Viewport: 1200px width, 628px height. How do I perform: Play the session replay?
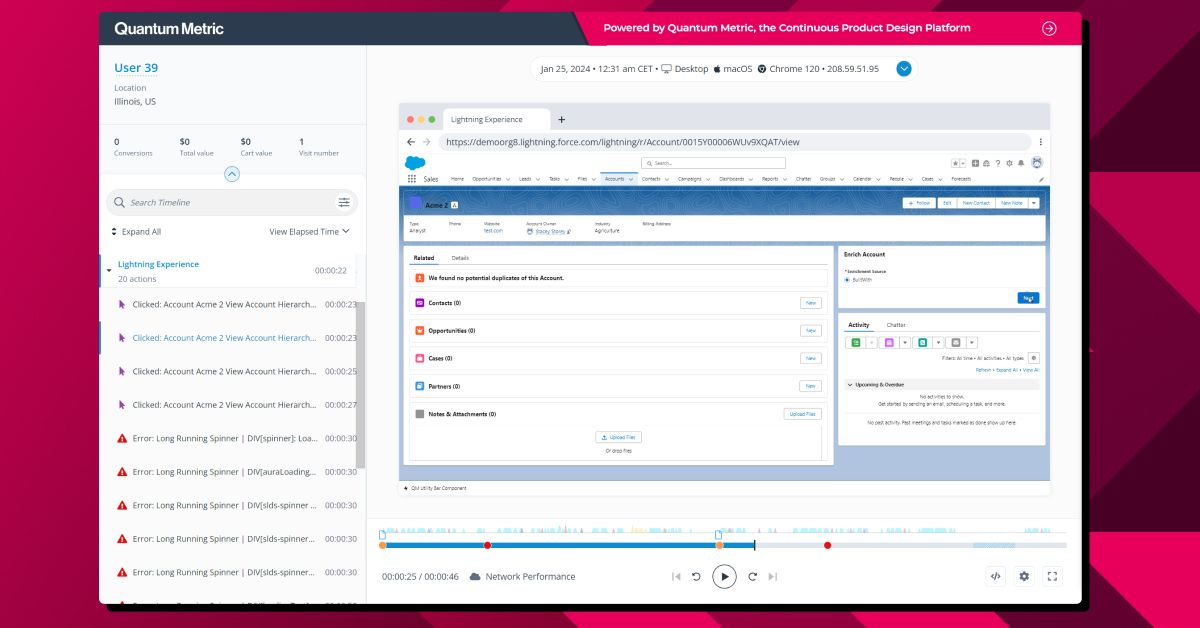coord(724,577)
